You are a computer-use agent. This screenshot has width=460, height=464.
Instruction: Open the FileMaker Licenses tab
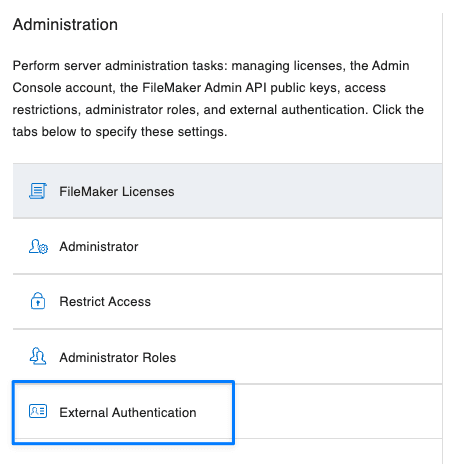228,191
